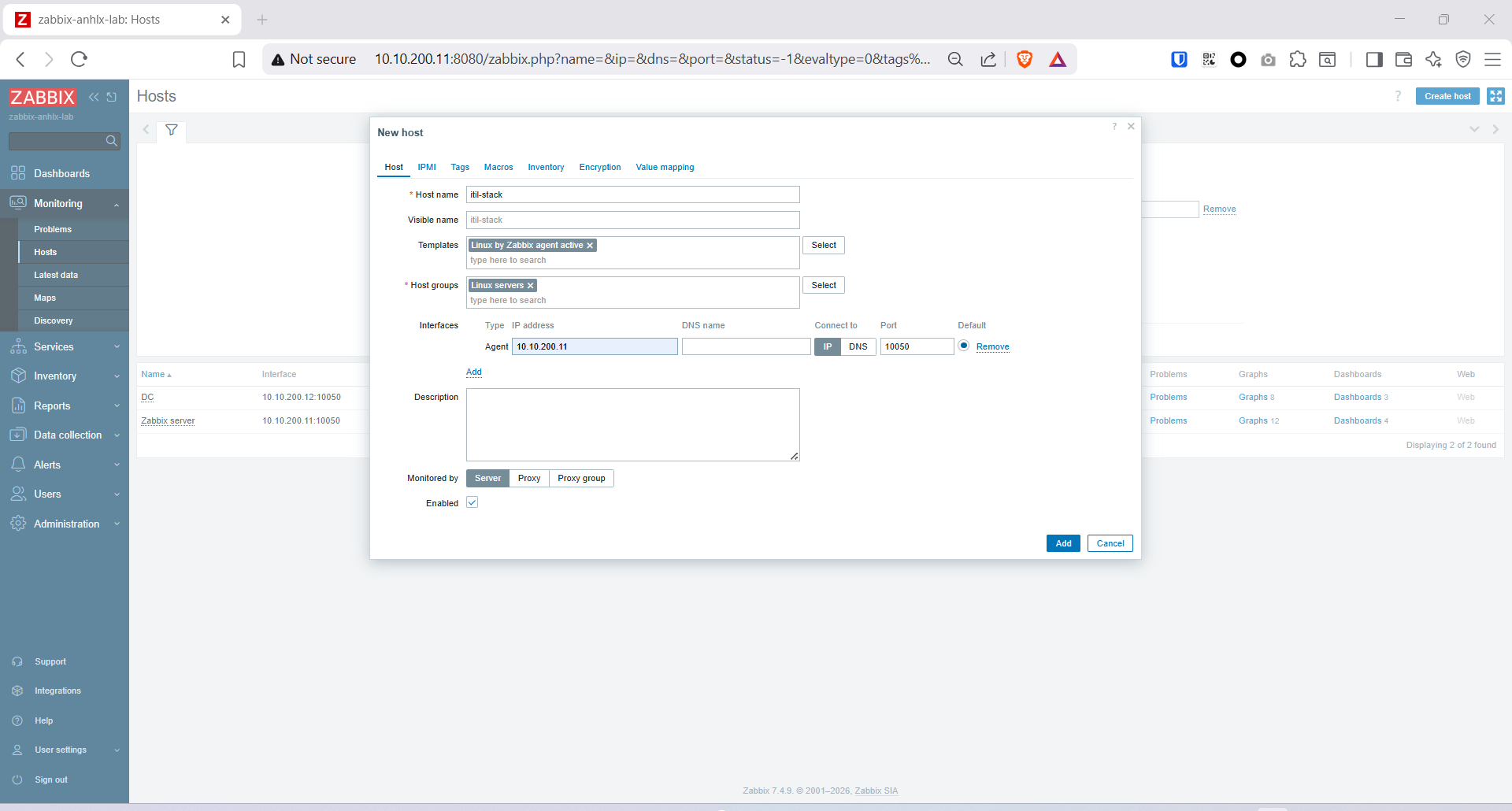Bookmark this page icon in address bar
Image resolution: width=1512 pixels, height=811 pixels.
[x=239, y=59]
